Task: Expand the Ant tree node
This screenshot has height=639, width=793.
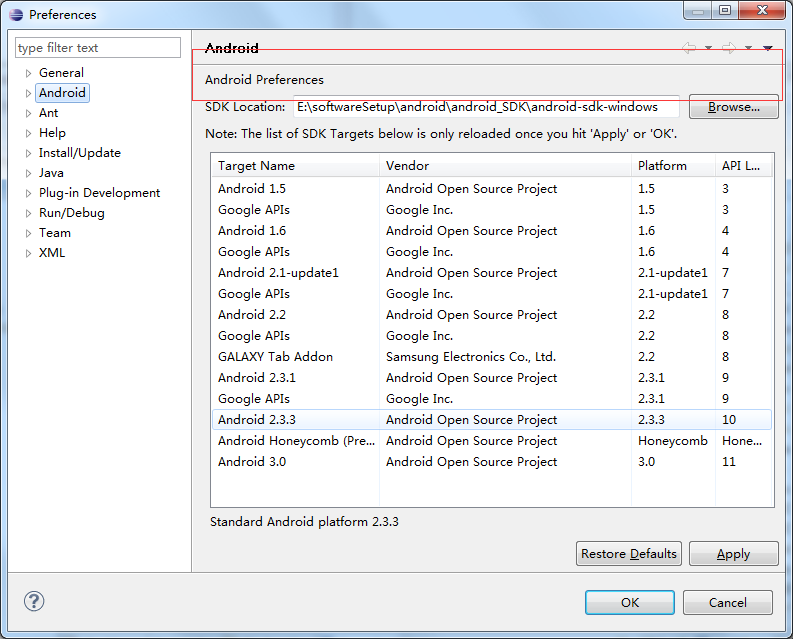Action: (x=28, y=113)
